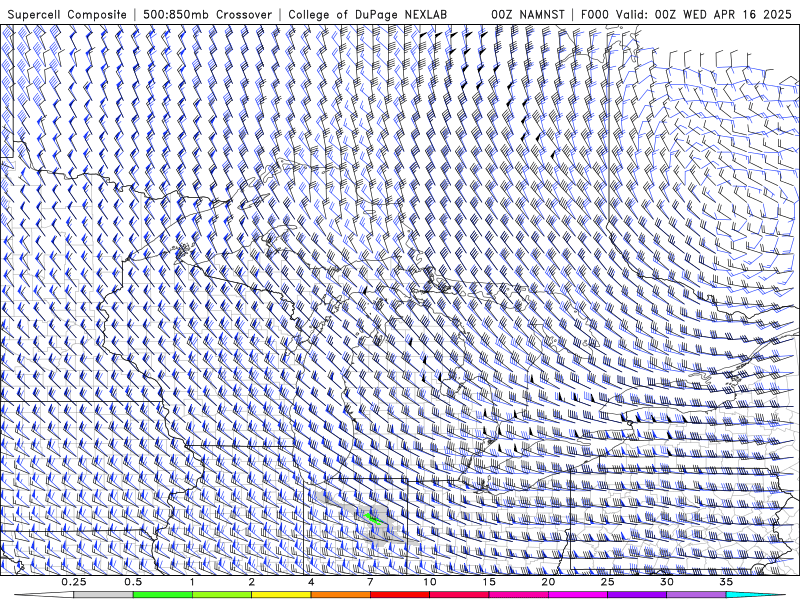Click the '500:850mb Crossover' header label
The image size is (800, 600).
(207, 15)
